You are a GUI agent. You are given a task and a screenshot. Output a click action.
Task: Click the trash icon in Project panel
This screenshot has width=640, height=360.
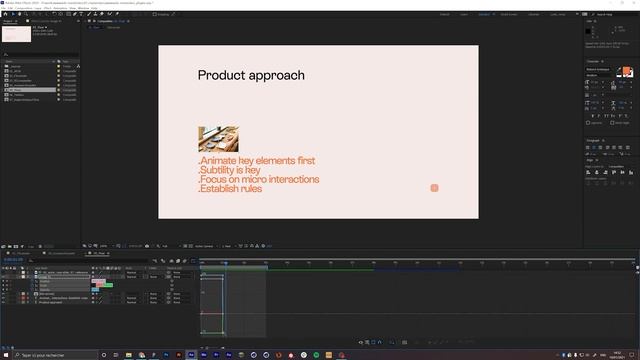(40, 247)
